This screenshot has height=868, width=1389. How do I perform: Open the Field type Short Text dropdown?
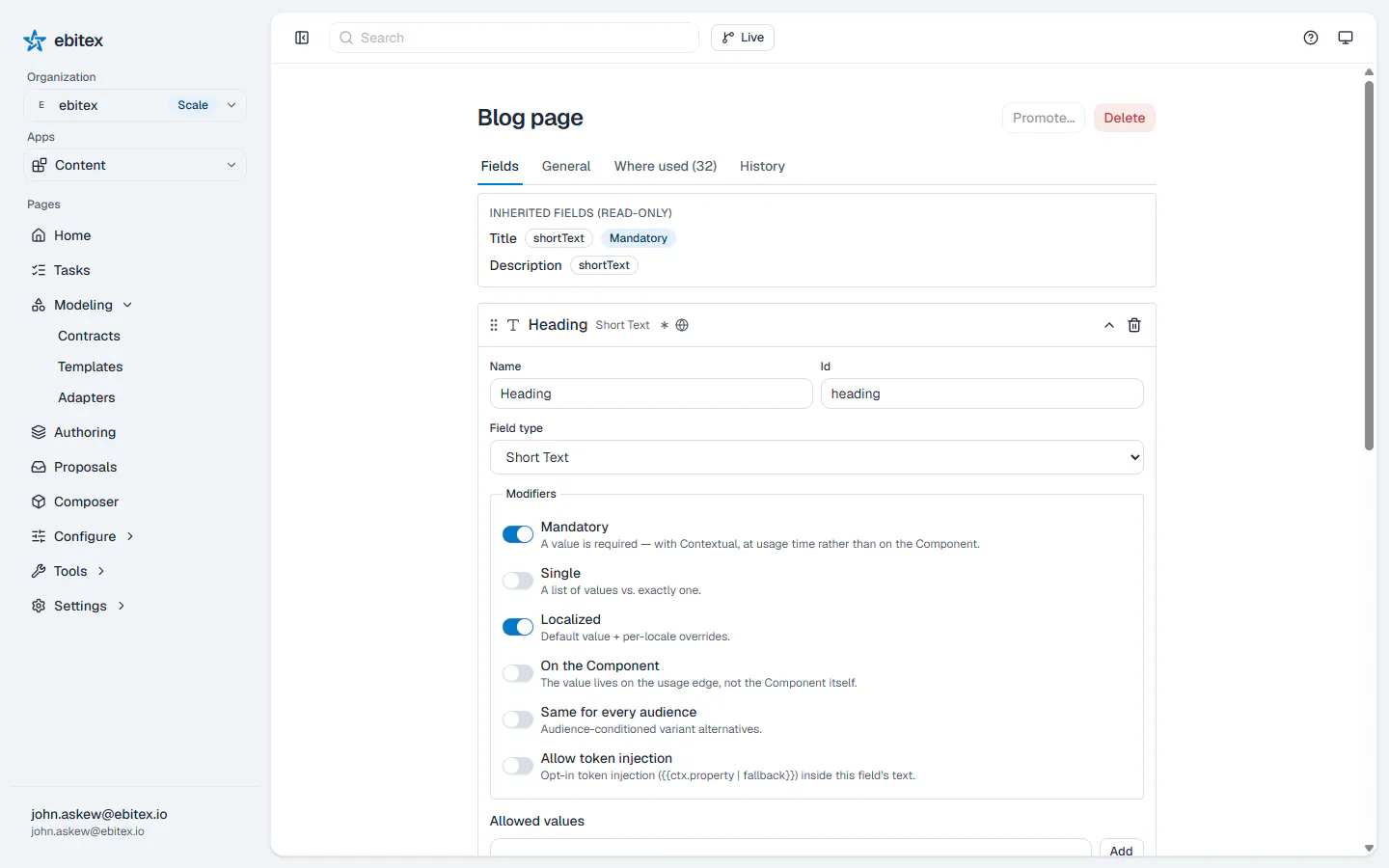(x=816, y=457)
